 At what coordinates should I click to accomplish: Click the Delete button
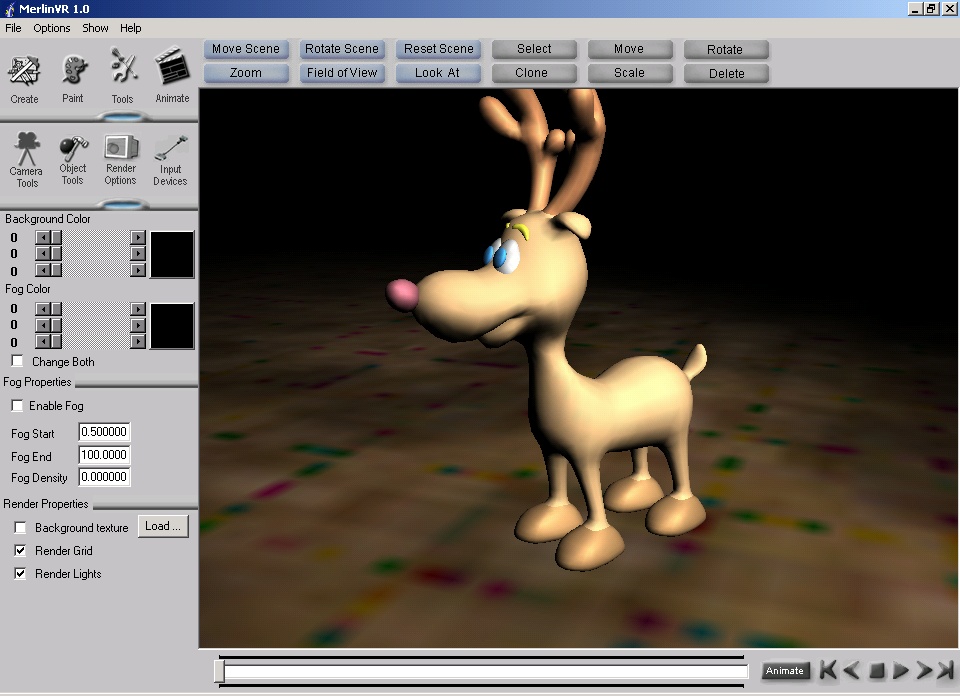click(x=726, y=73)
